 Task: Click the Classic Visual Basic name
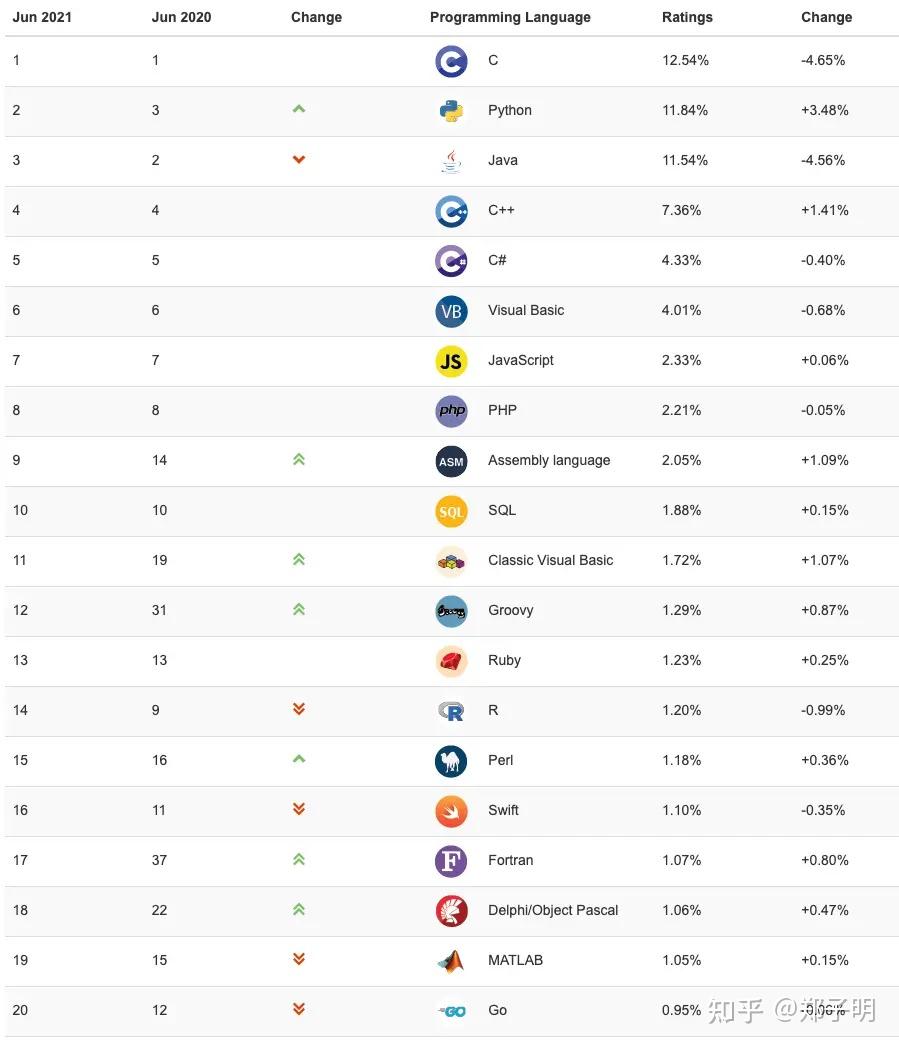(x=551, y=560)
